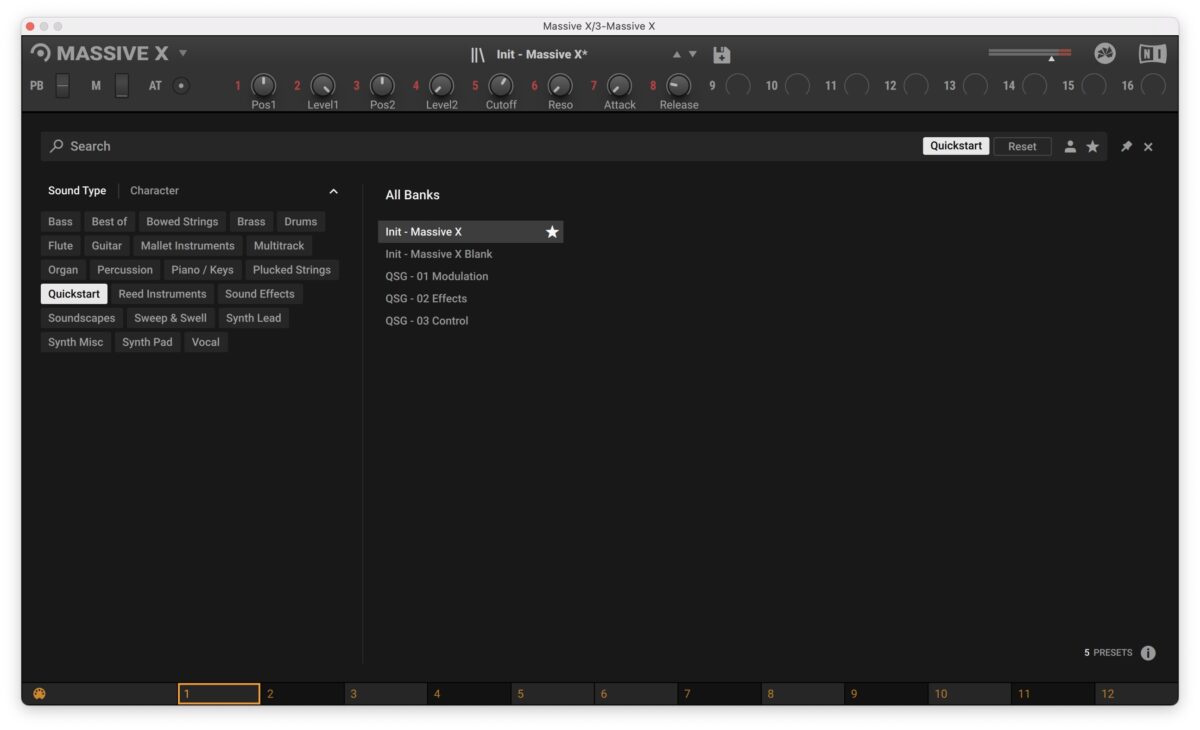The image size is (1200, 730).
Task: Deselect the Quickstart sound type tag
Action: [74, 294]
